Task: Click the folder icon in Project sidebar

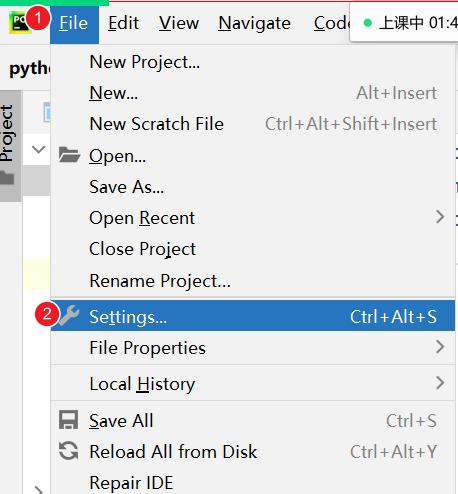Action: pos(7,178)
